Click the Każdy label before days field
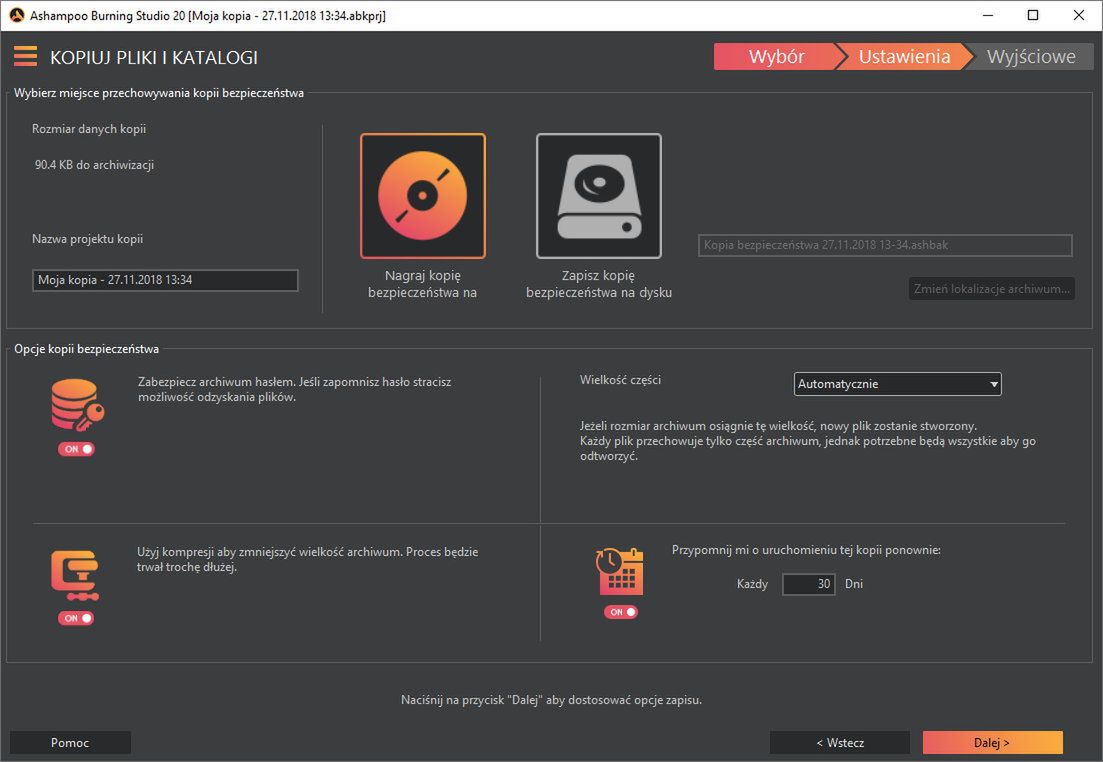Viewport: 1103px width, 762px height. (752, 584)
